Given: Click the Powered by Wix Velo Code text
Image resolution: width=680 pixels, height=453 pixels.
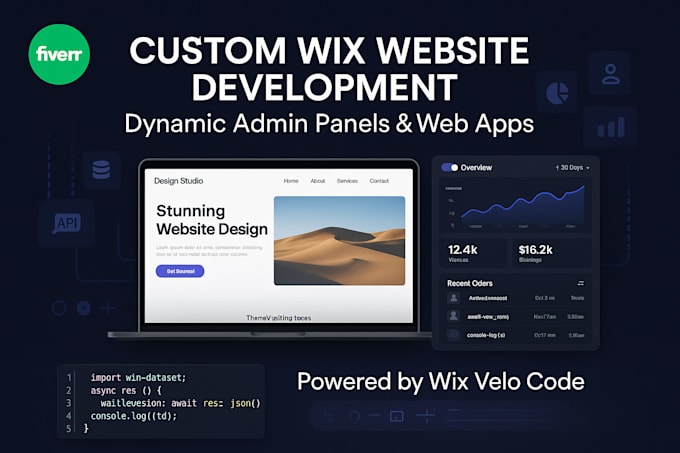Looking at the screenshot, I should pyautogui.click(x=441, y=382).
